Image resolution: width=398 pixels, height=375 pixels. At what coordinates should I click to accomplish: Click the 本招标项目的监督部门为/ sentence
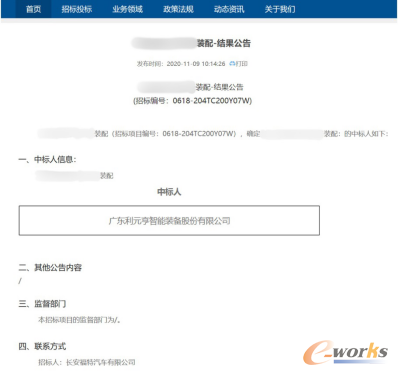[79, 320]
